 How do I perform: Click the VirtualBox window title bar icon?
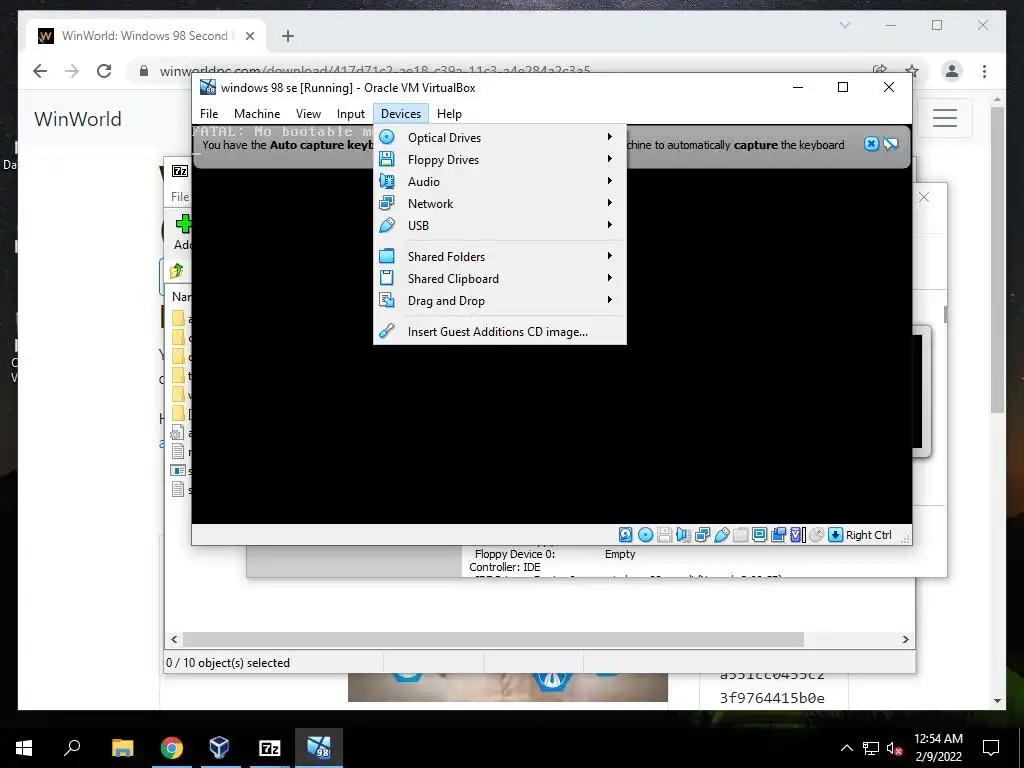tap(208, 88)
